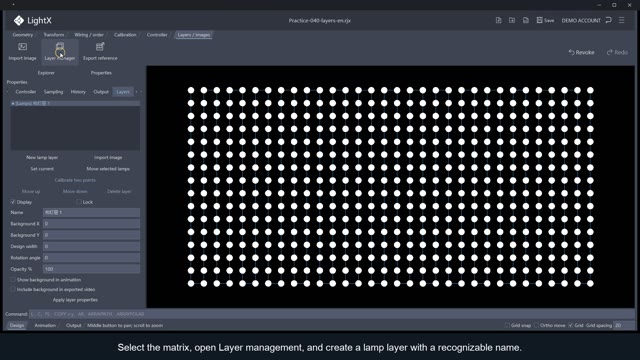Click the Background X input field
The image size is (640, 360).
(x=91, y=224)
